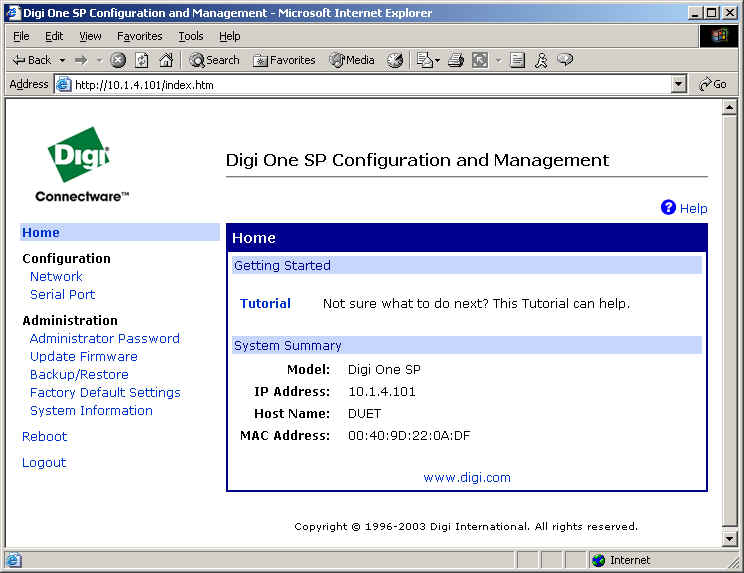This screenshot has width=744, height=573.
Task: Expand the Mail button dropdown arrow
Action: pos(437,60)
